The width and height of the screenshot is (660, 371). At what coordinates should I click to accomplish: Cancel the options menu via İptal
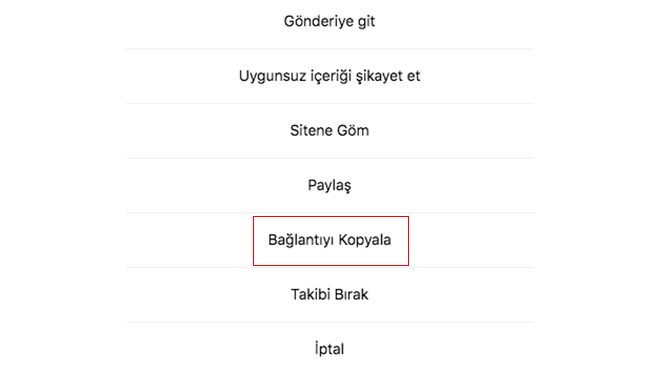(330, 349)
